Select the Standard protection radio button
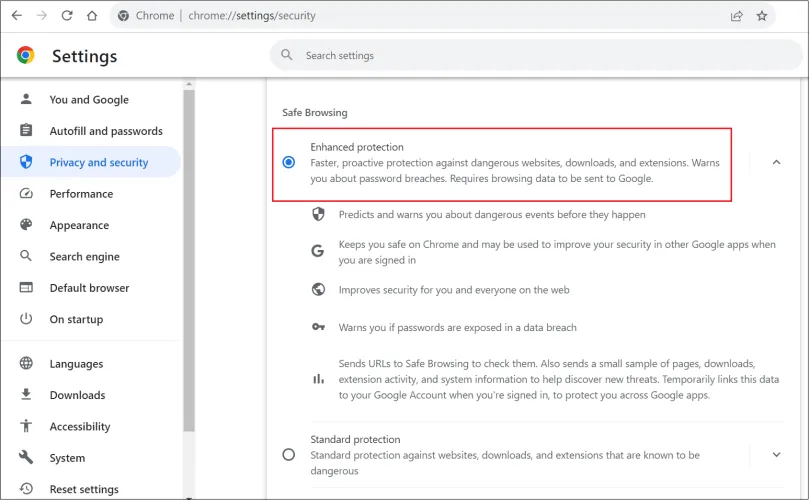This screenshot has width=809, height=500. [x=289, y=454]
